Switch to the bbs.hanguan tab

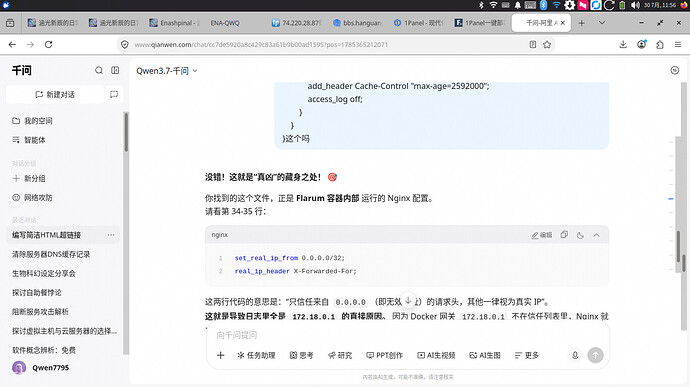point(357,23)
